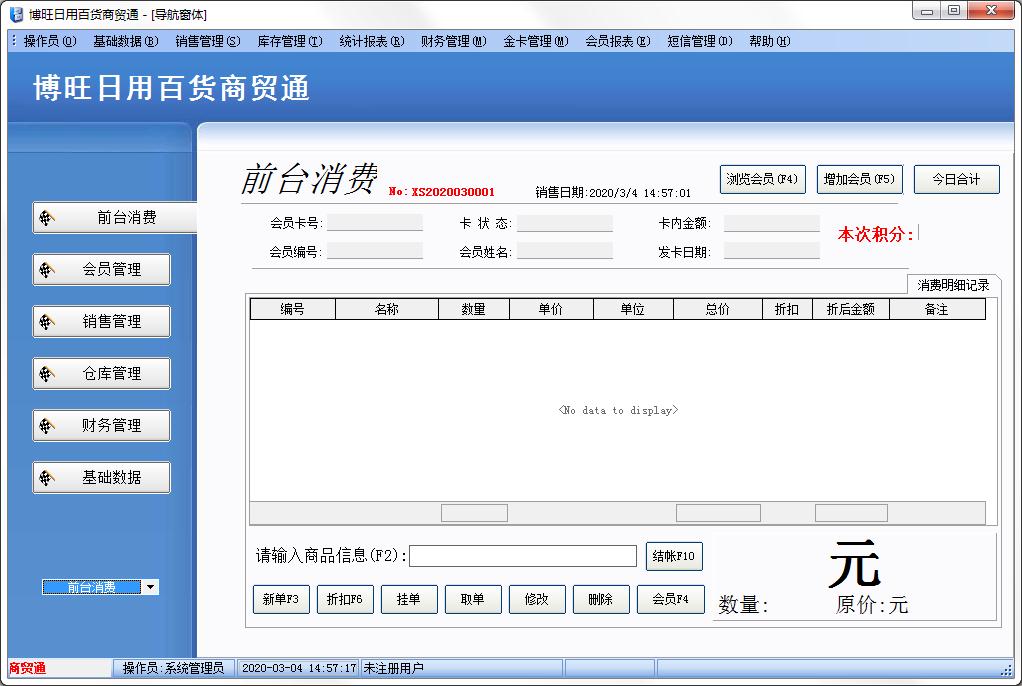Screen dimensions: 1022x686
Task: Expand the 前台消费 dropdown arrow in sidebar
Action: click(151, 587)
